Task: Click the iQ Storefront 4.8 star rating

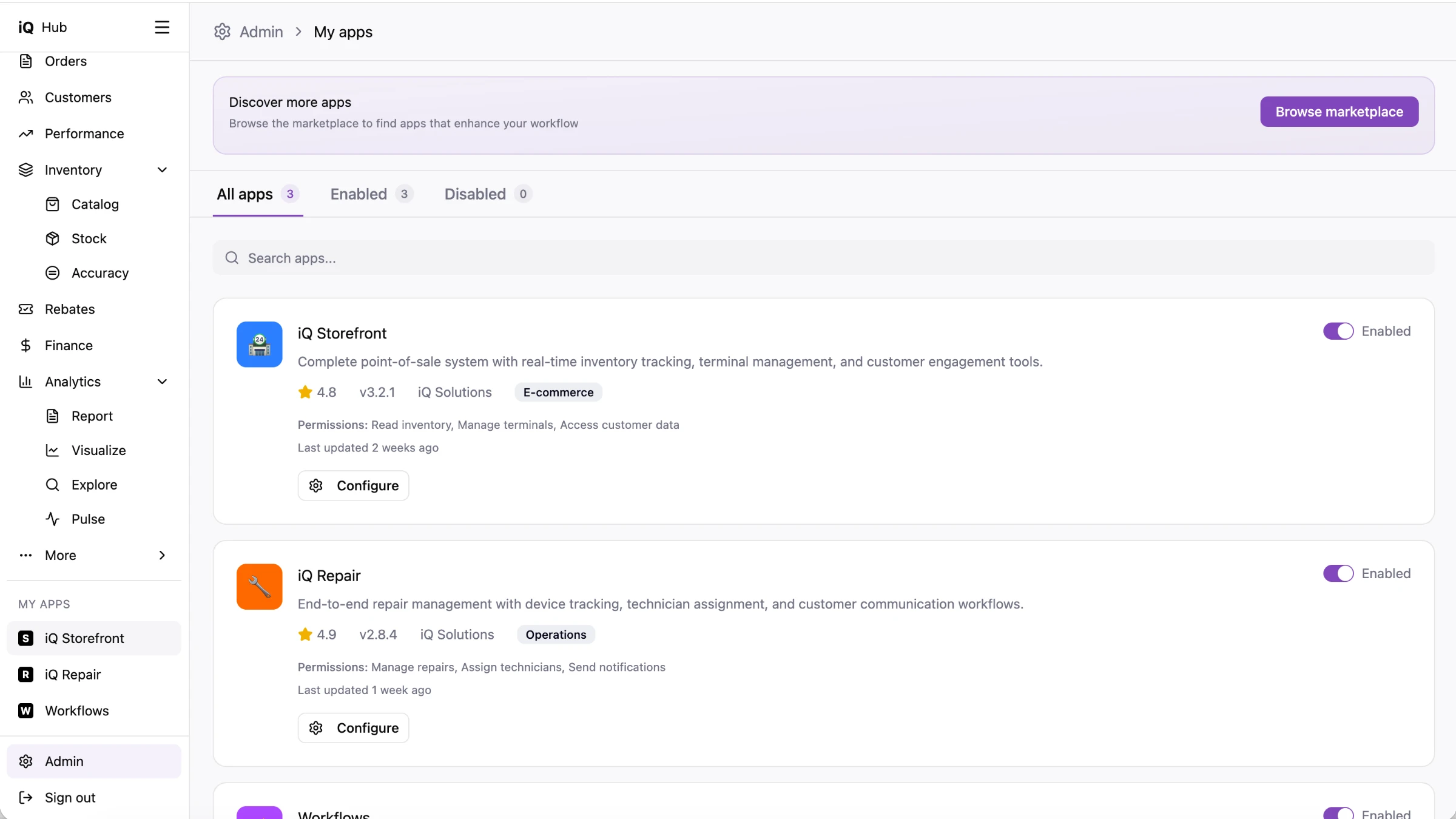Action: (x=317, y=393)
